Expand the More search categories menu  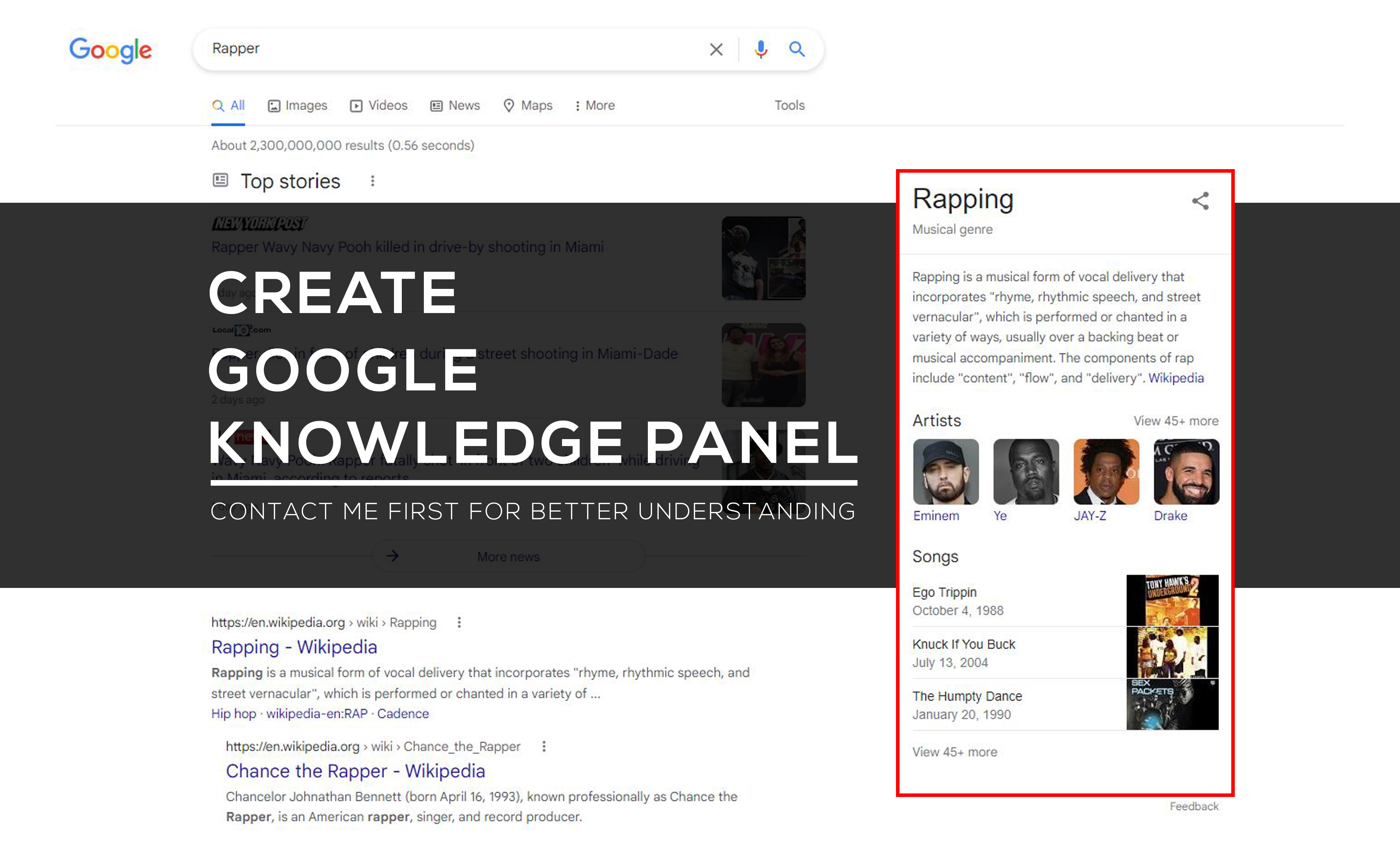click(x=594, y=105)
